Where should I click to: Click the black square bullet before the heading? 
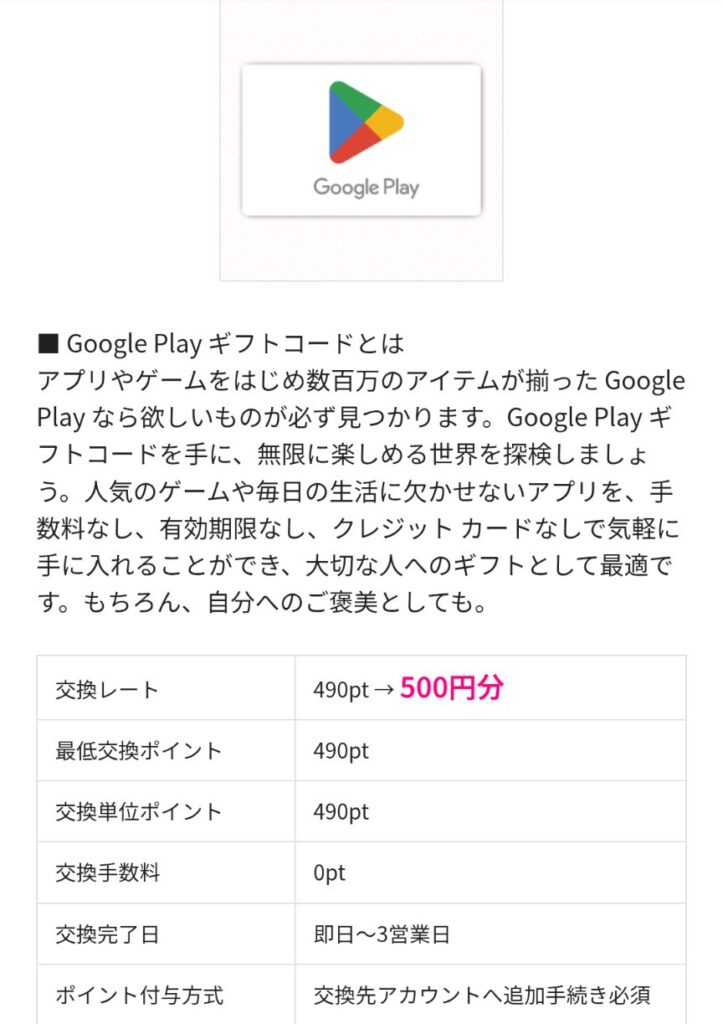47,345
